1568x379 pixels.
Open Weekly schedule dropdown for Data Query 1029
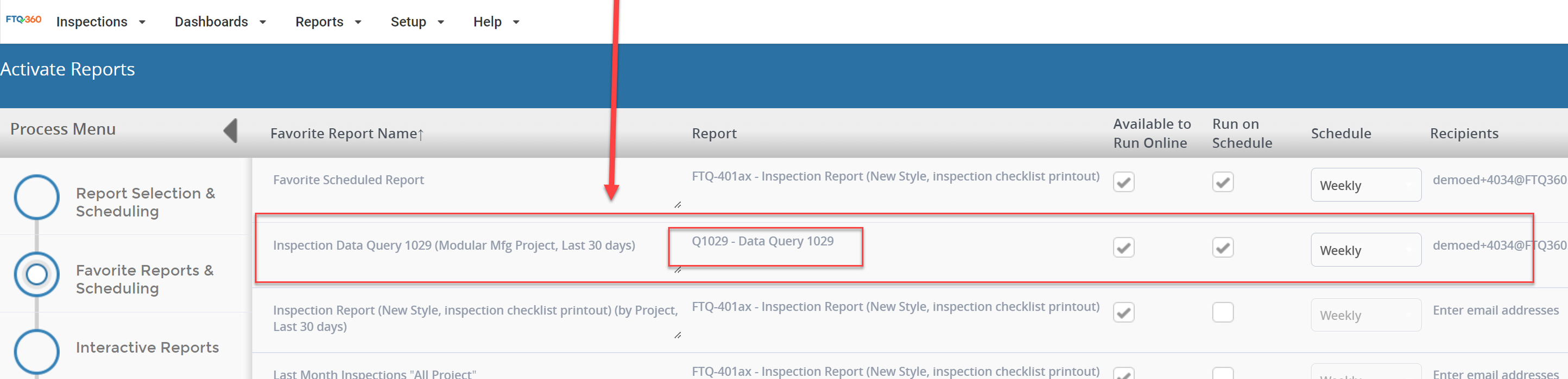(1366, 250)
